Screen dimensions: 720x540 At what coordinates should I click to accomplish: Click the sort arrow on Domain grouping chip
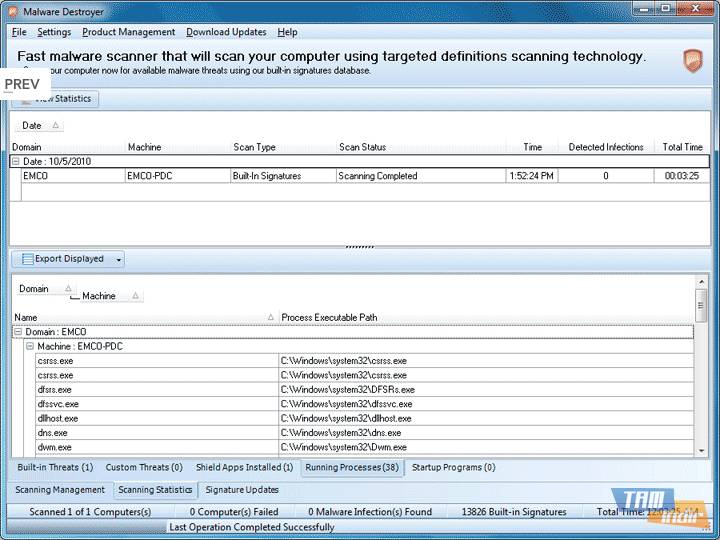(68, 289)
